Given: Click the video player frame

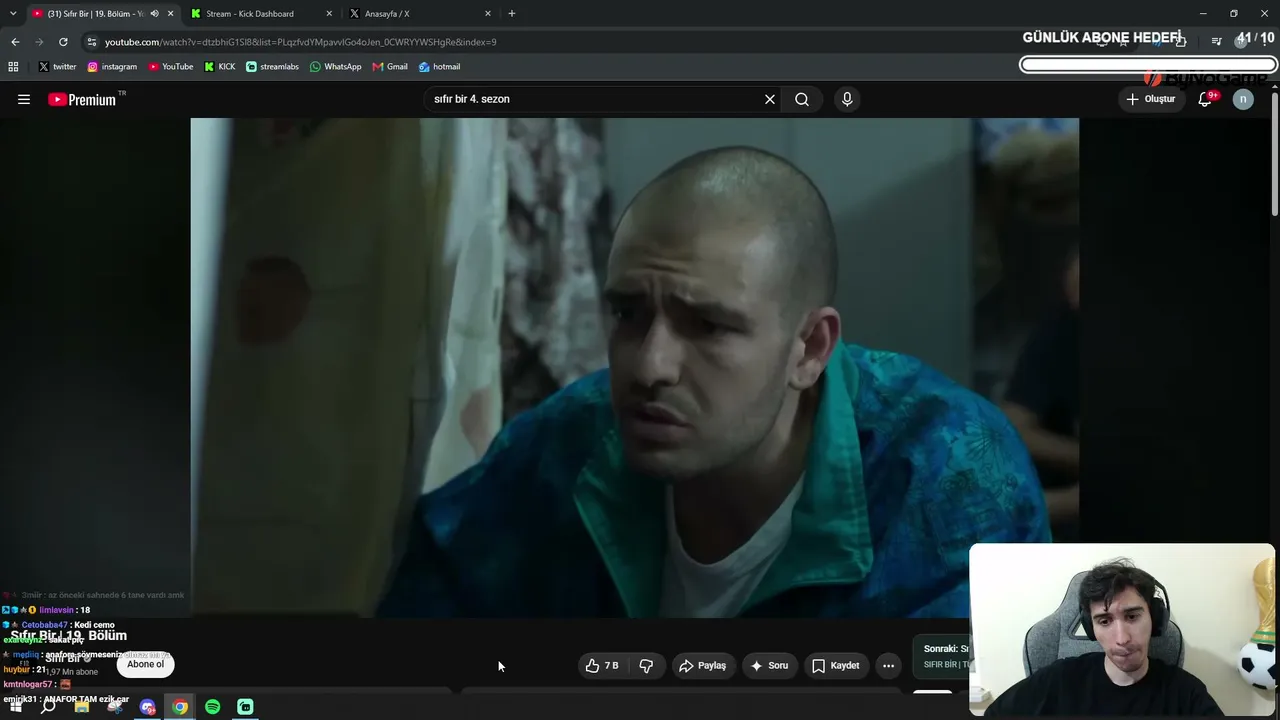Looking at the screenshot, I should (635, 367).
